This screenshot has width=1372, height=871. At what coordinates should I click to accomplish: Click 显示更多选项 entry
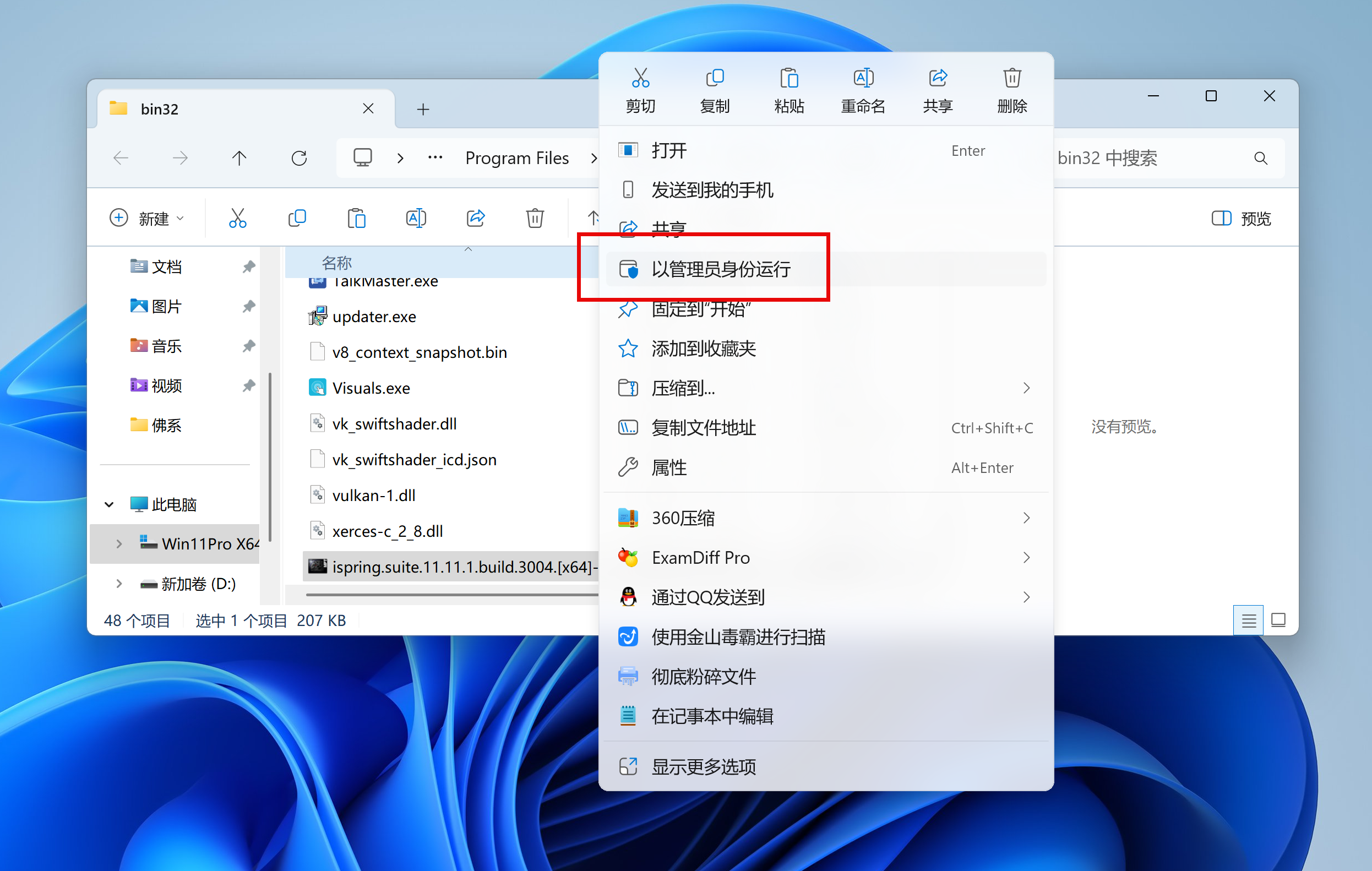(x=703, y=767)
